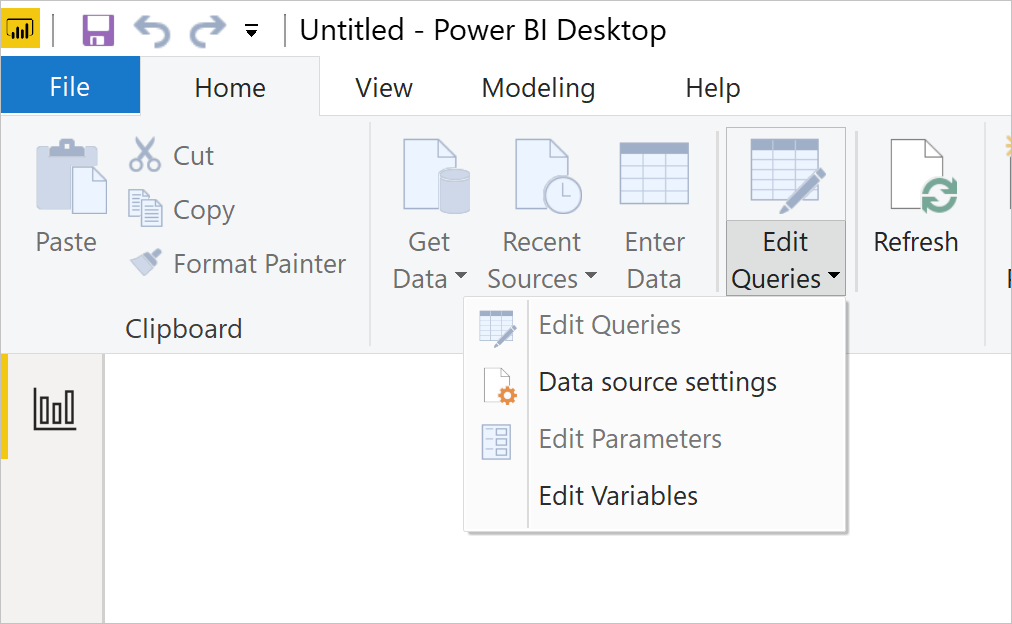Click the Edit Queries table-pencil ribbon icon
1012x624 pixels.
coord(787,176)
